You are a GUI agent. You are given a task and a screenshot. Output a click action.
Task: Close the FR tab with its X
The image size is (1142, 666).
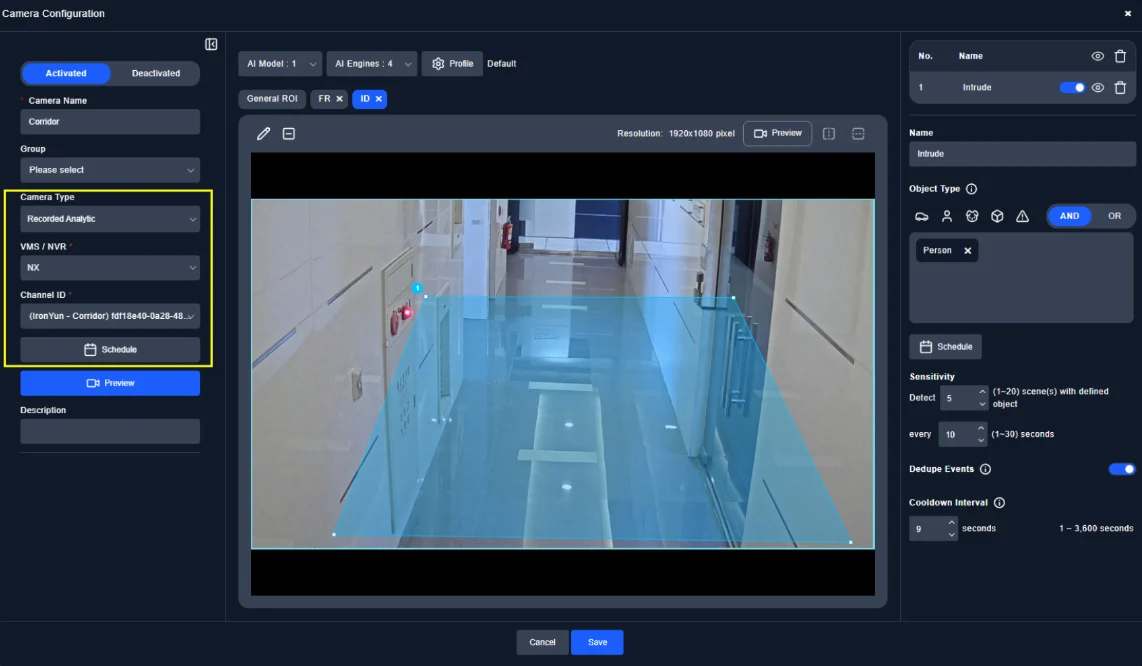pos(339,99)
